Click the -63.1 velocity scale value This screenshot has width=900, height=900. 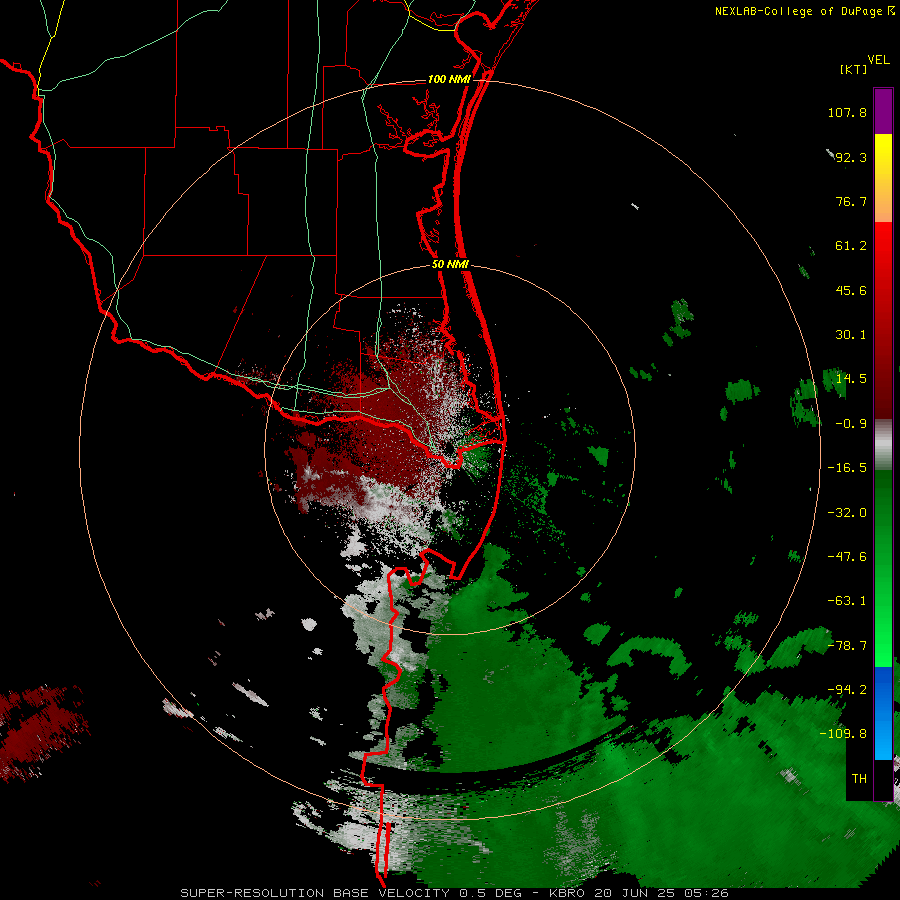point(847,601)
